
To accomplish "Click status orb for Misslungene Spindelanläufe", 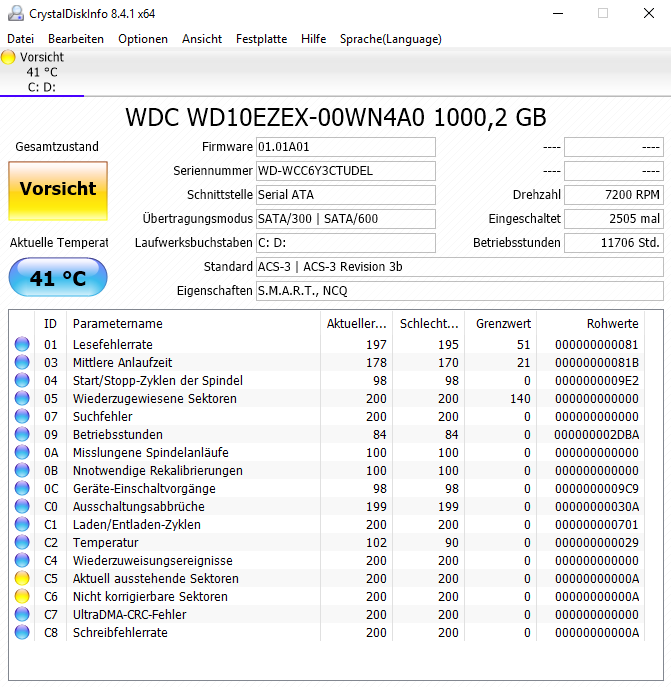I will pos(22,452).
